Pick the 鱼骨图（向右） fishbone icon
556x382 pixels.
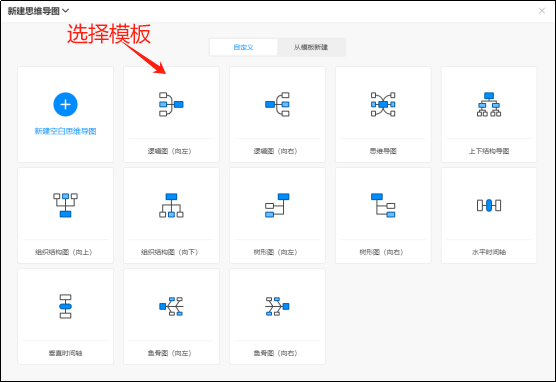tap(277, 306)
